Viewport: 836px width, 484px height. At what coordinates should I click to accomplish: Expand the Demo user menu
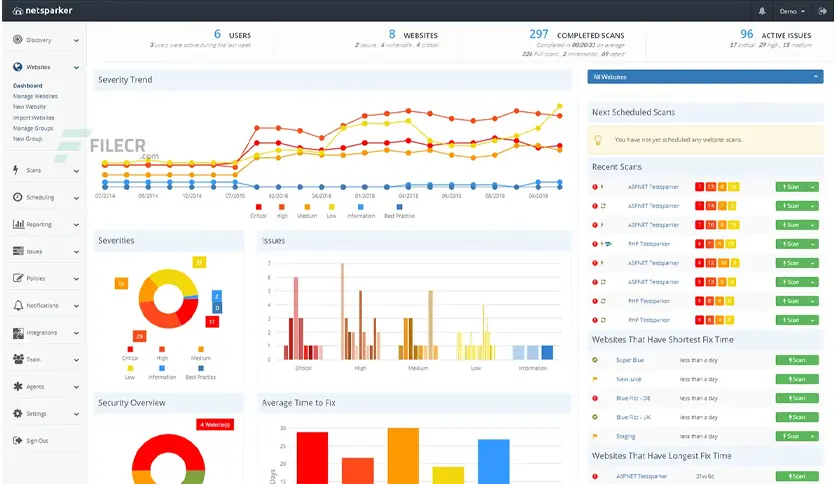click(x=792, y=11)
